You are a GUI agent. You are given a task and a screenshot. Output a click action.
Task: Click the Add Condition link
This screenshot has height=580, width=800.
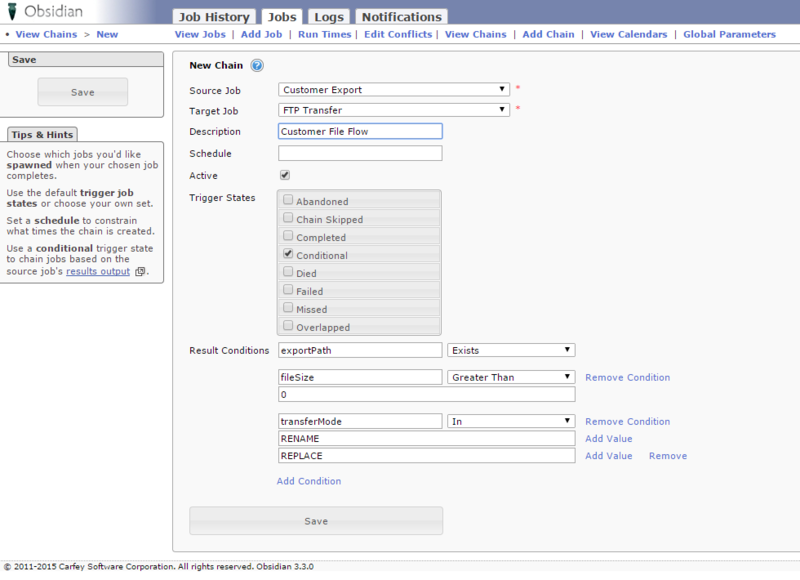point(309,481)
